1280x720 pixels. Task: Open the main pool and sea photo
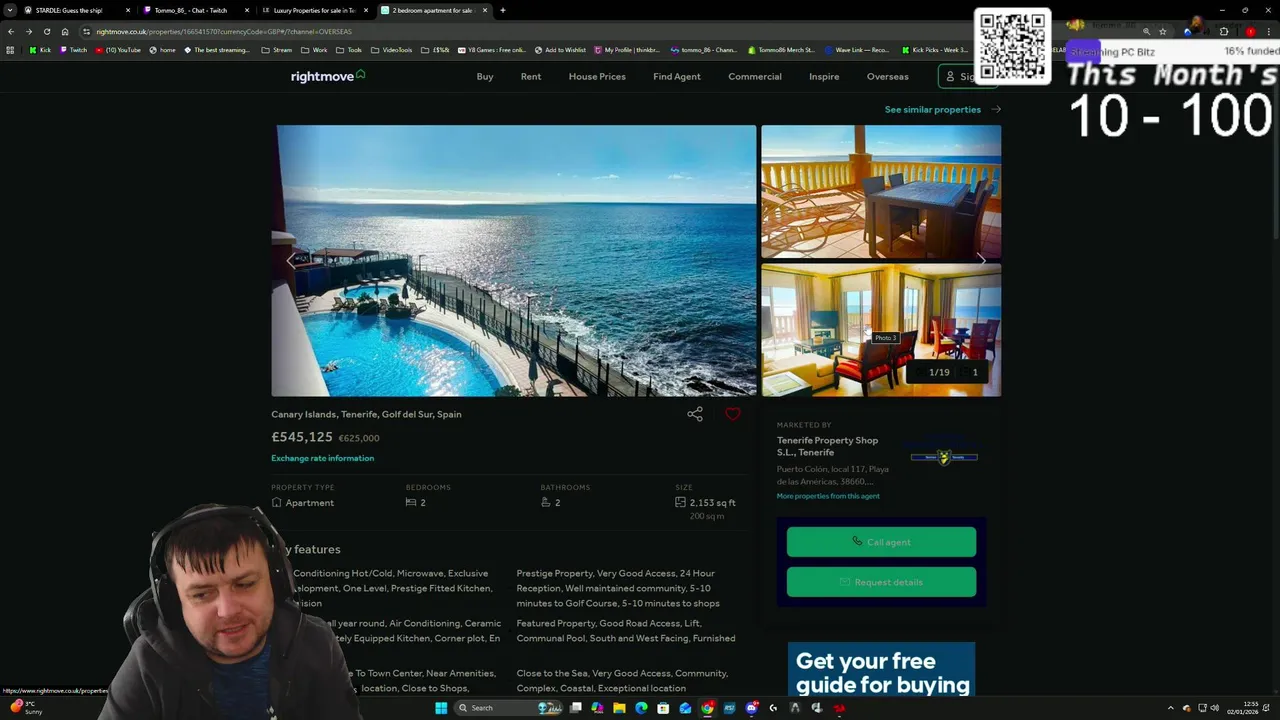pyautogui.click(x=514, y=260)
